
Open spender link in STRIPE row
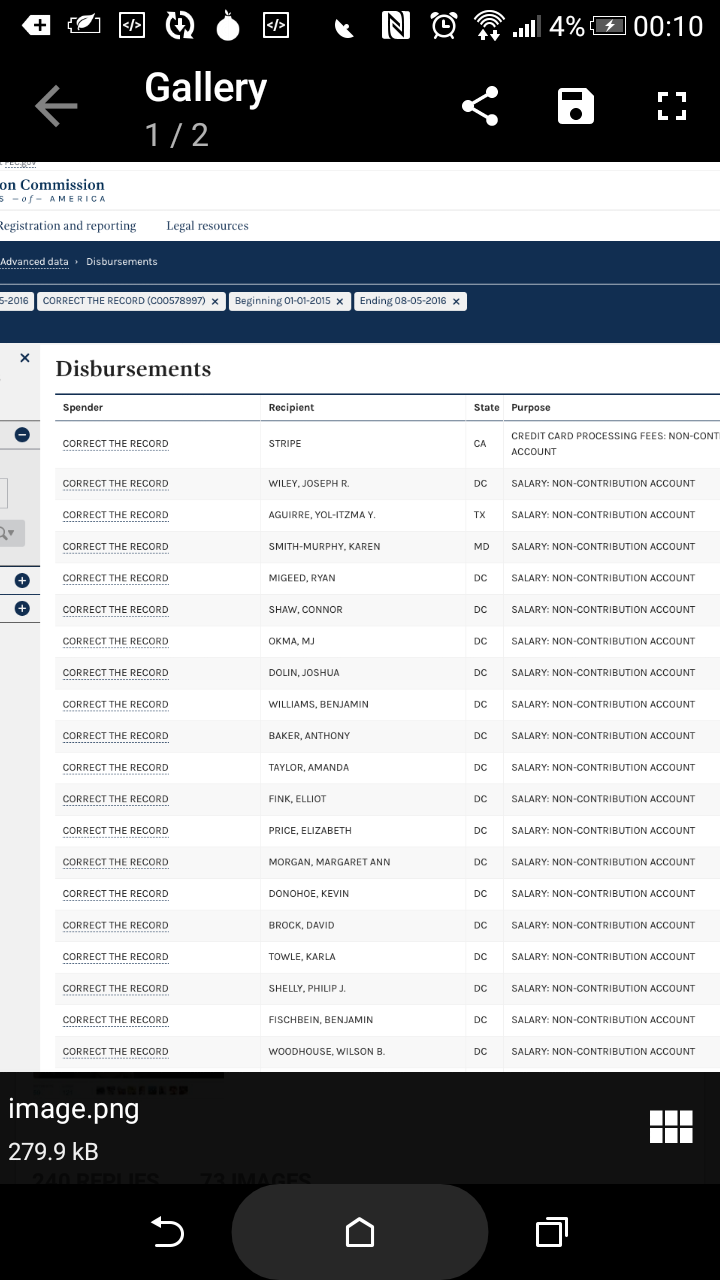(x=115, y=444)
